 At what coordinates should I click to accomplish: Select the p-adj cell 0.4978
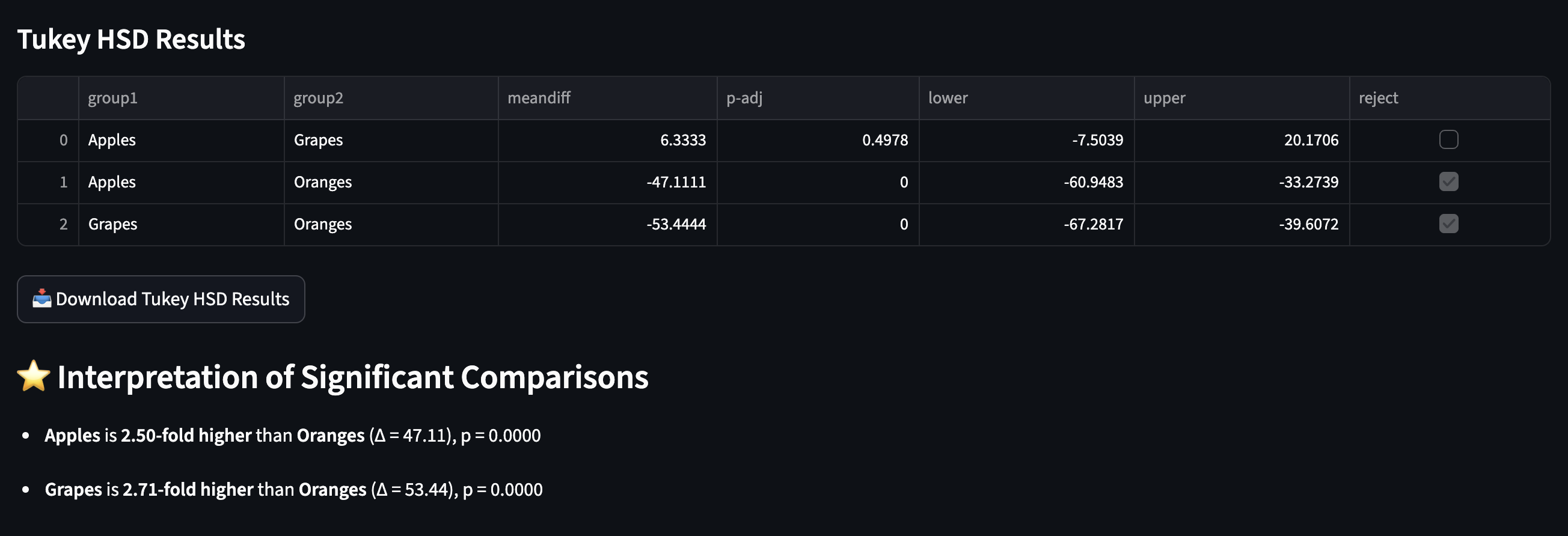[818, 141]
